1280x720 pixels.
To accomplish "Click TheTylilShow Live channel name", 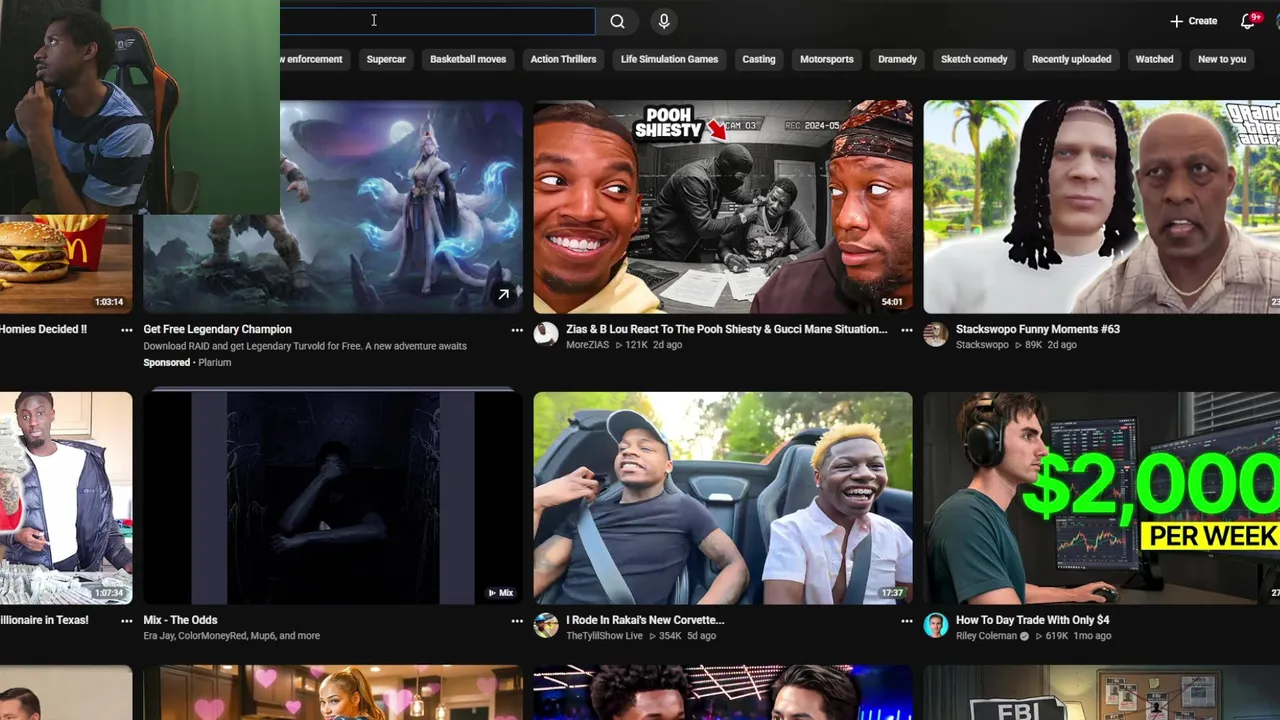I will (x=604, y=636).
